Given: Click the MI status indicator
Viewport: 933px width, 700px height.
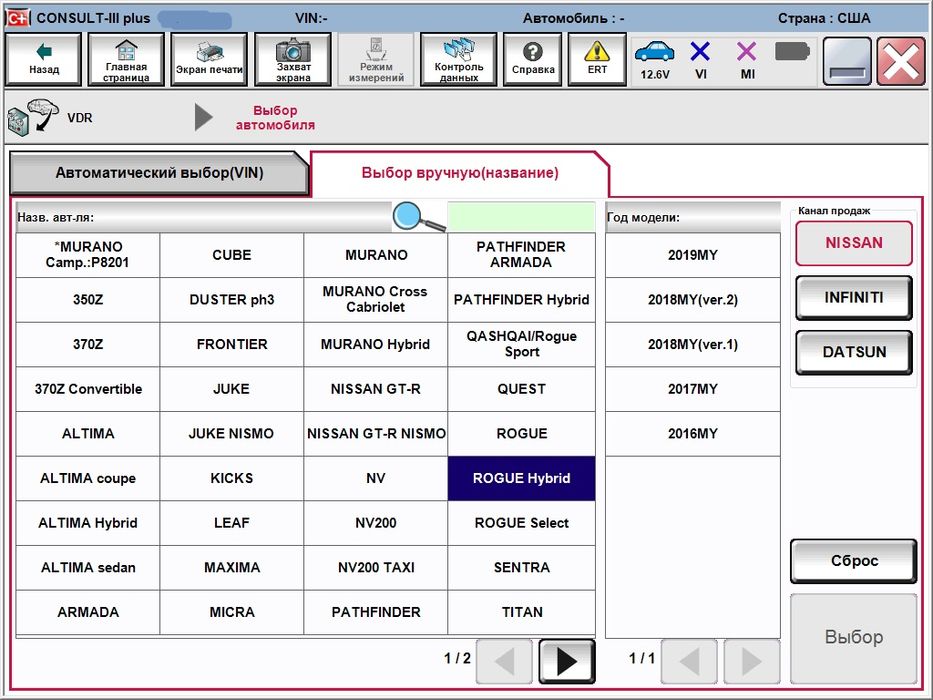Looking at the screenshot, I should coord(747,60).
